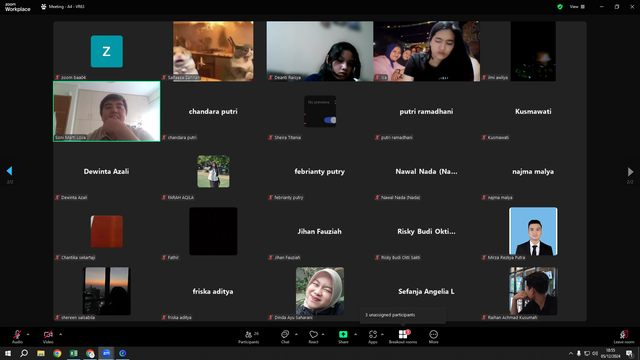Open Windows notification center
The image size is (640, 360).
(x=629, y=353)
